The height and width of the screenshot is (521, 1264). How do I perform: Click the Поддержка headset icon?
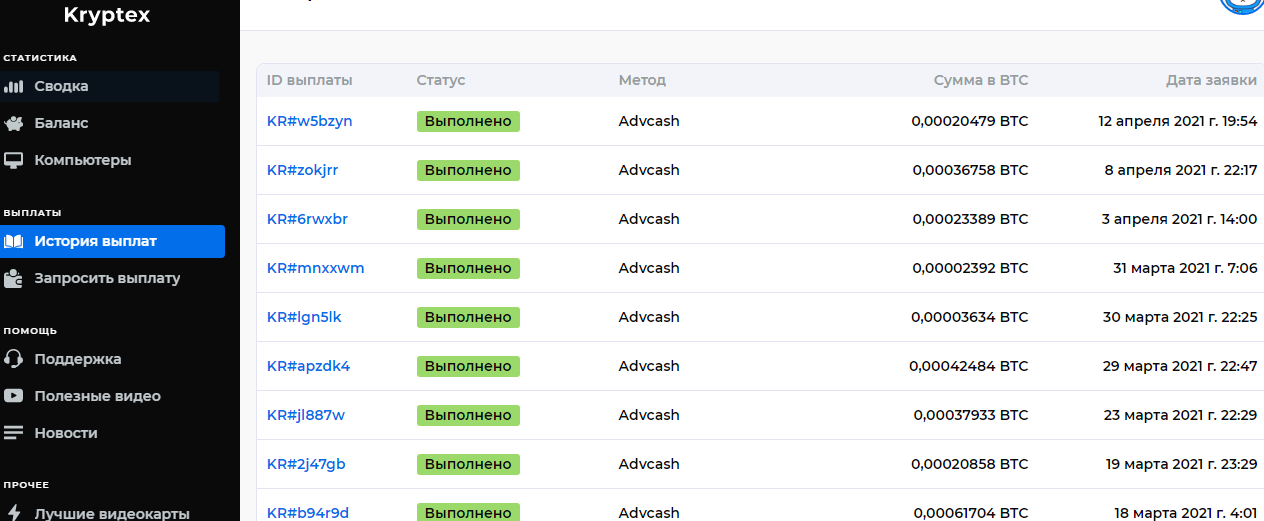(x=13, y=359)
